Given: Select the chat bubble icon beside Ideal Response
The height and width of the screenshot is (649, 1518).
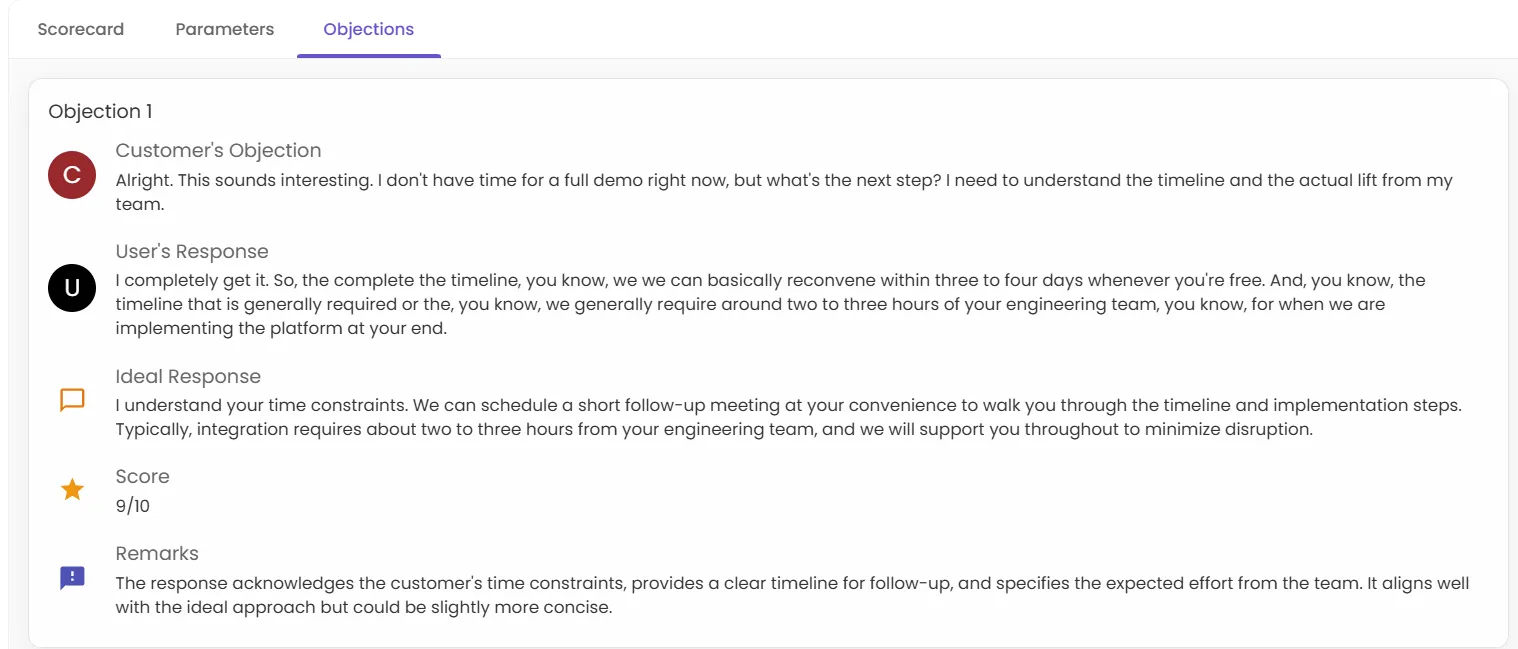Looking at the screenshot, I should click(x=71, y=400).
